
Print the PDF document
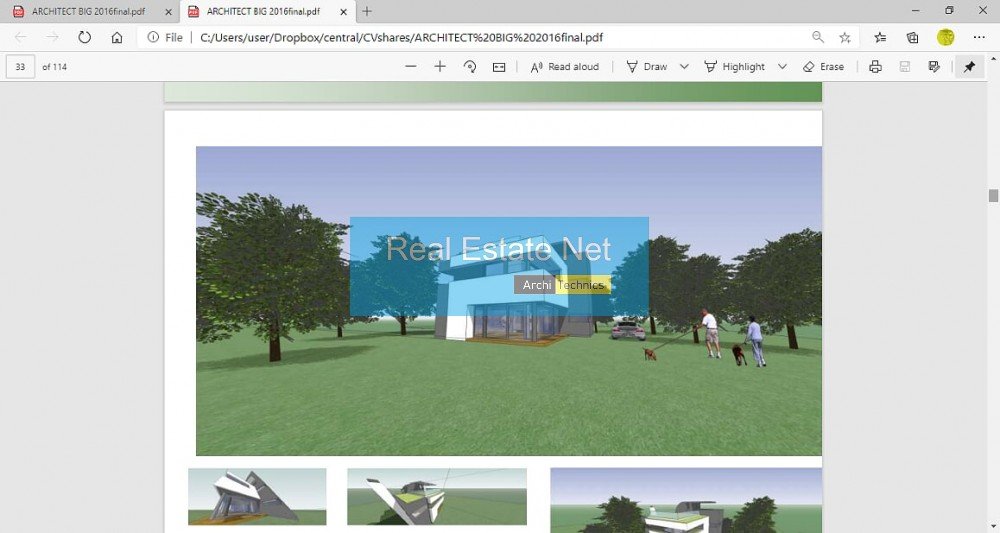[876, 66]
